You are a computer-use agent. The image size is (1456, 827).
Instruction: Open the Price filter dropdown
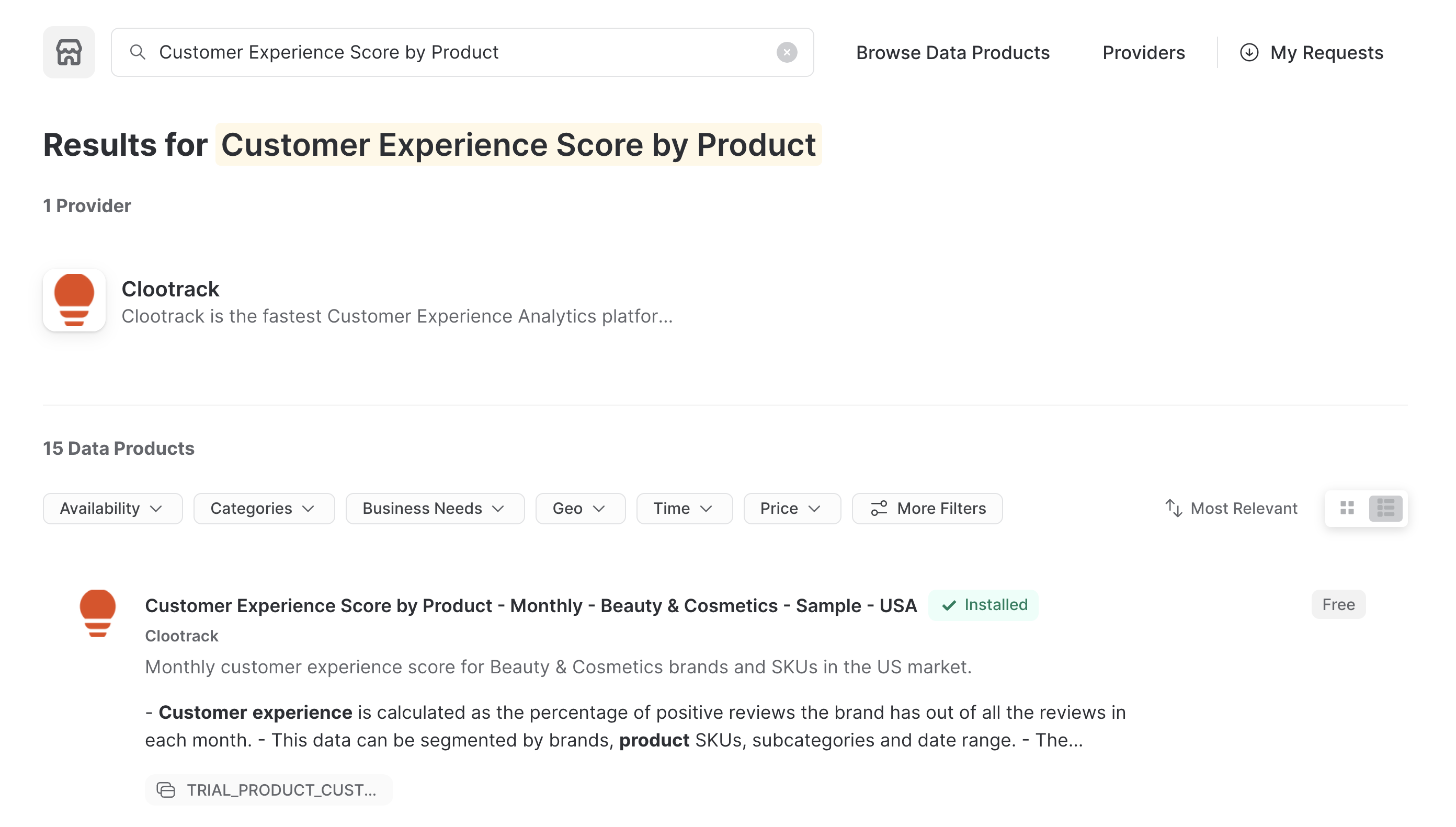pos(791,508)
